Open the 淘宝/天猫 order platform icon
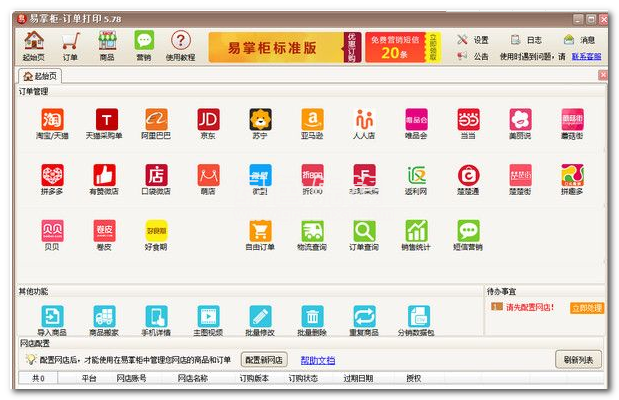The image size is (619, 400). pos(52,120)
